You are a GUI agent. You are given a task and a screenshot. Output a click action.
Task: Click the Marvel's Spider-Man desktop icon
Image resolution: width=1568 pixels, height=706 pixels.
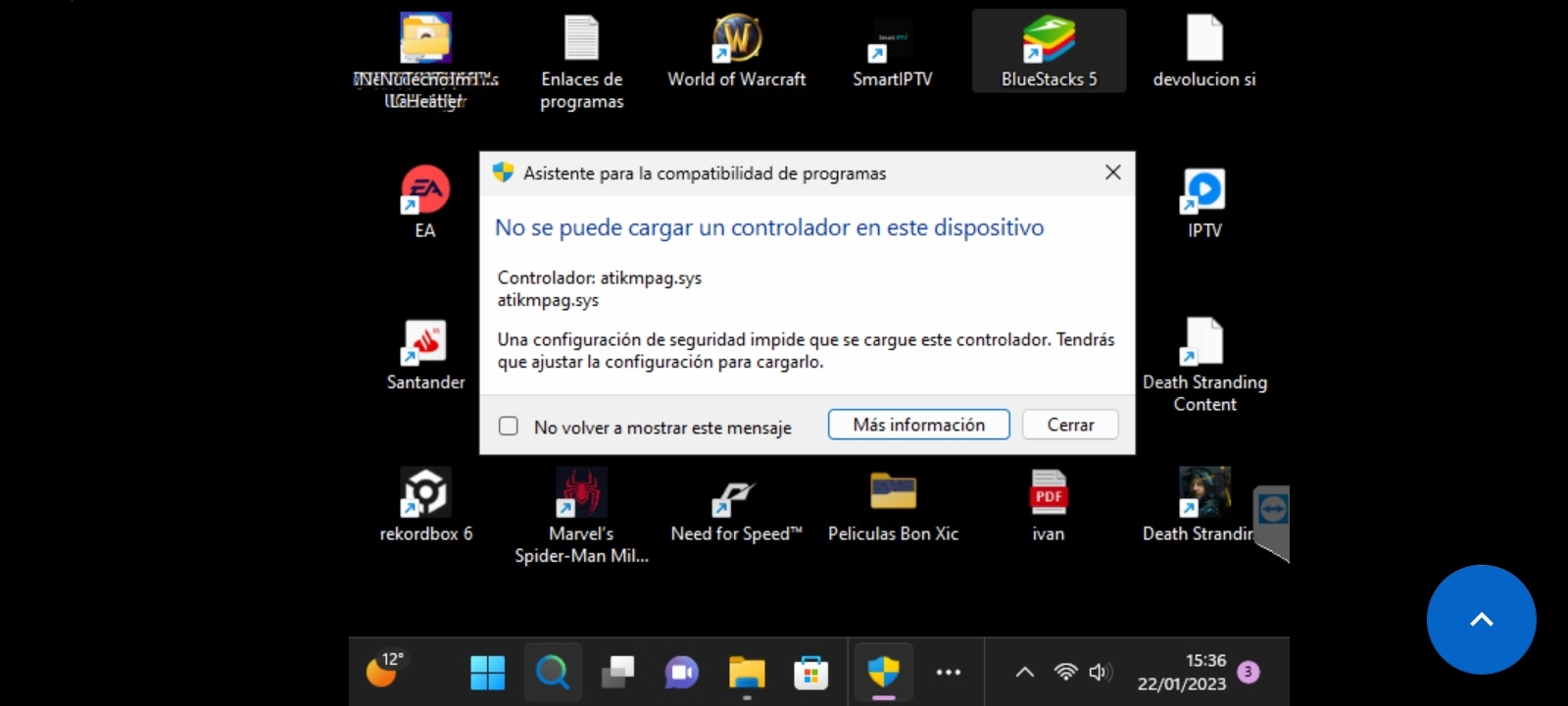point(581,493)
